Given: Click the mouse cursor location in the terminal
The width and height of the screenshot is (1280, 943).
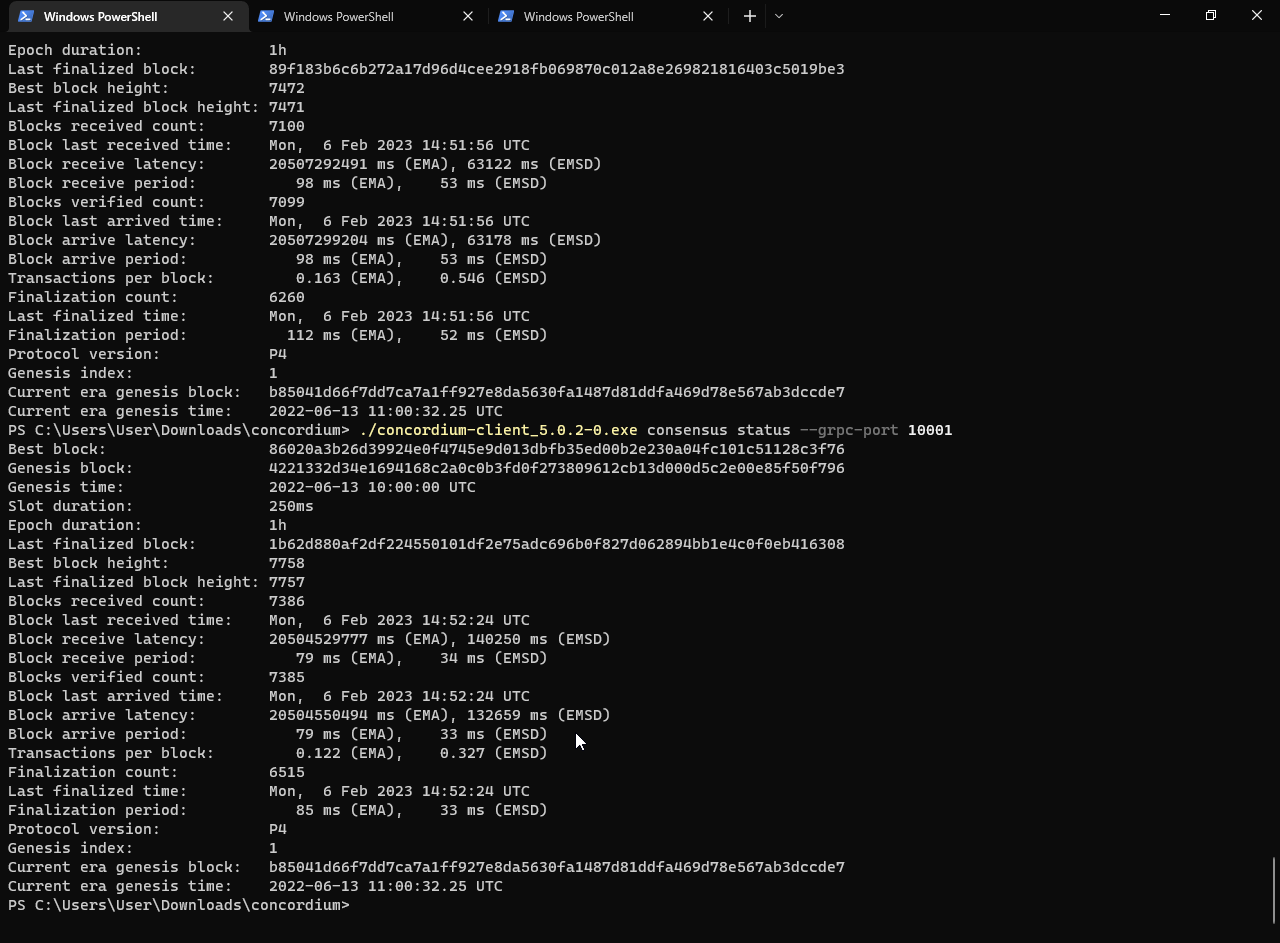Looking at the screenshot, I should tap(578, 740).
